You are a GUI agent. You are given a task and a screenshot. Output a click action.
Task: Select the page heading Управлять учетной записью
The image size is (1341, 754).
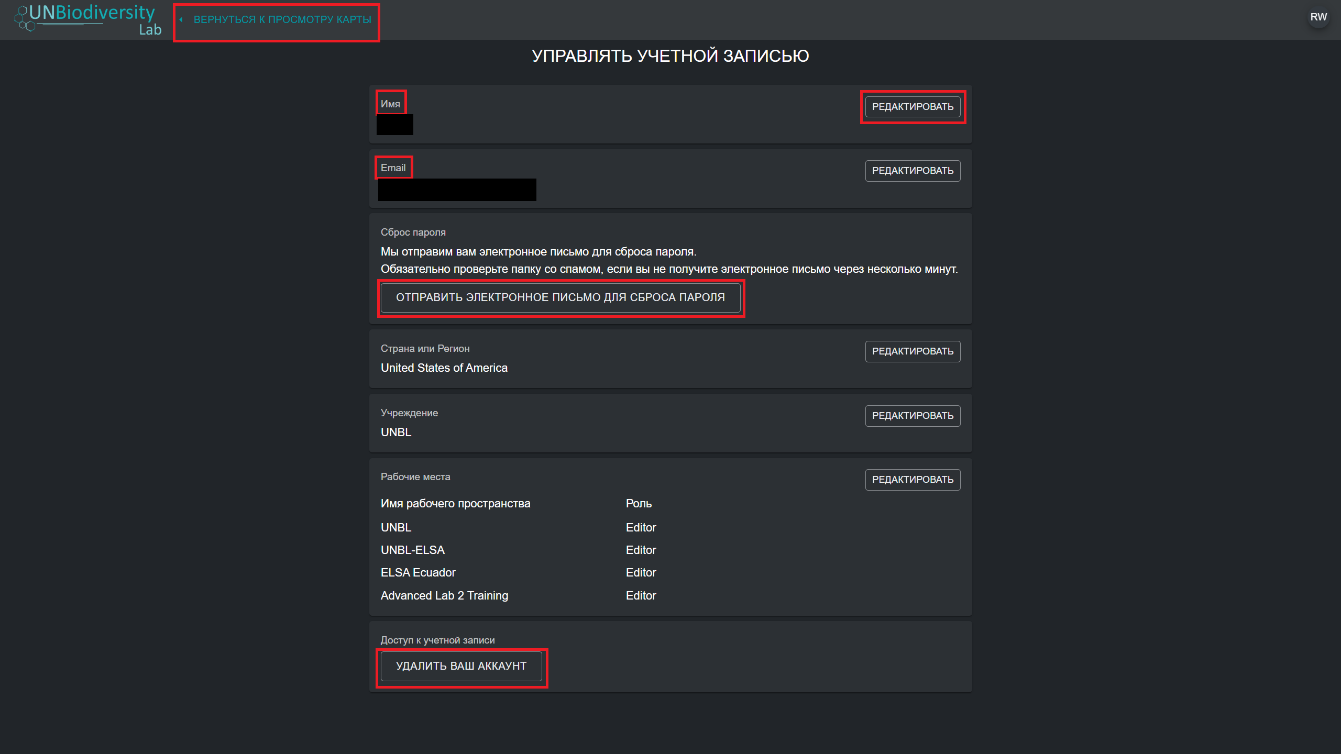pyautogui.click(x=670, y=57)
